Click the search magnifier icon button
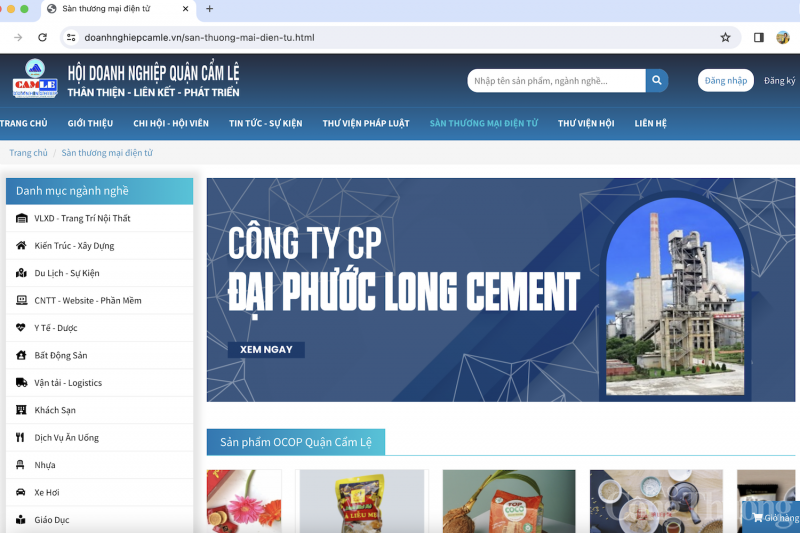Image resolution: width=800 pixels, height=533 pixels. coord(657,81)
